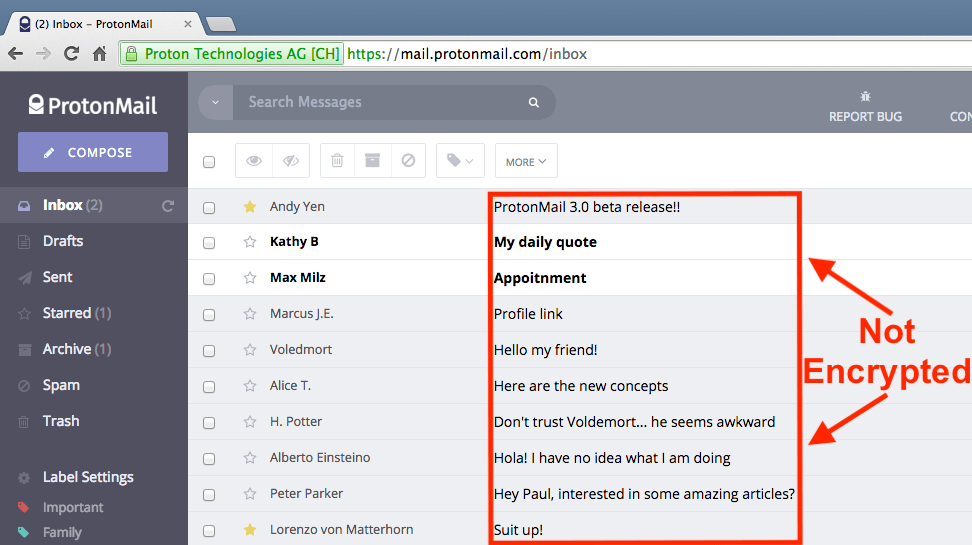
Task: Move selected to trash with trash icon
Action: (337, 161)
